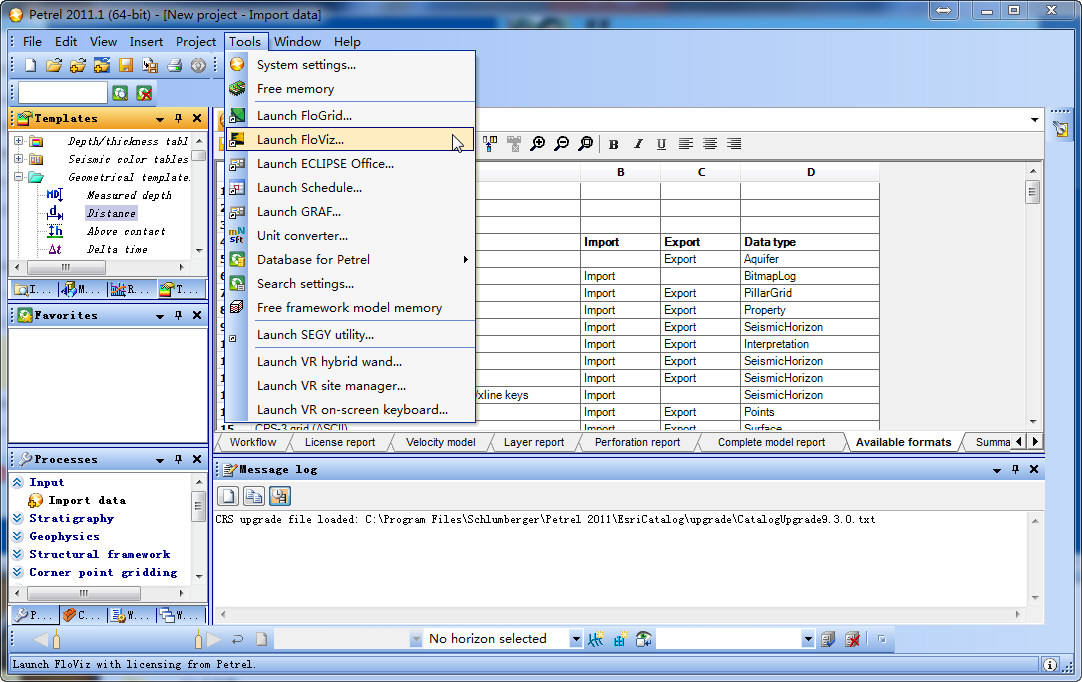Viewport: 1082px width, 682px height.
Task: Create a new project with the blank page icon
Action: click(x=30, y=66)
